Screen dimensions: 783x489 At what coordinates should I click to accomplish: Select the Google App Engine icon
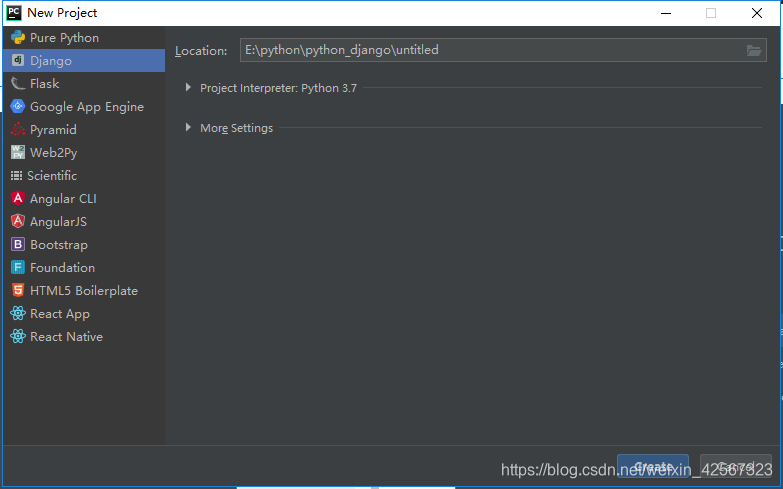pyautogui.click(x=18, y=106)
